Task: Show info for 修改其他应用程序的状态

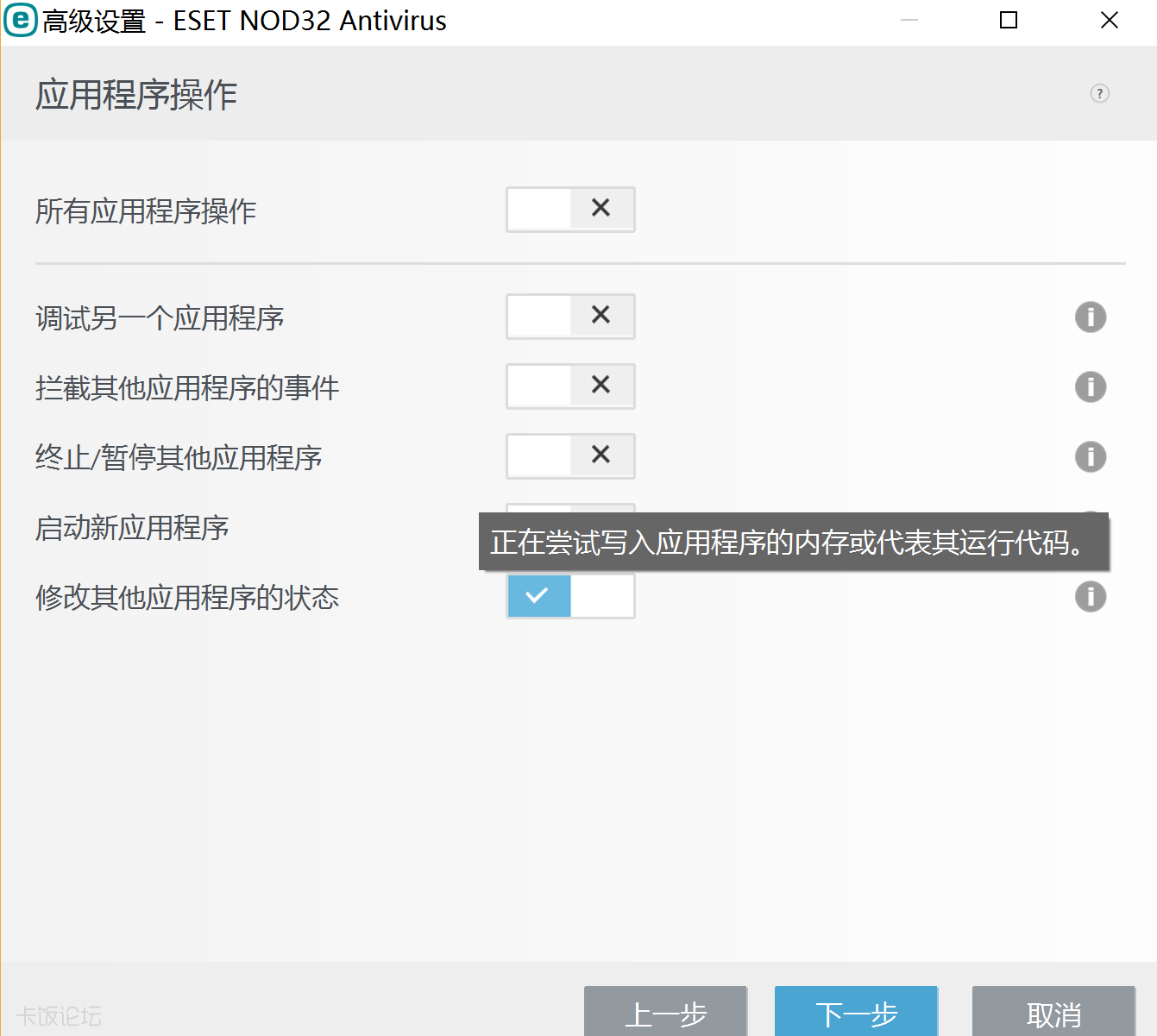Action: tap(1091, 596)
